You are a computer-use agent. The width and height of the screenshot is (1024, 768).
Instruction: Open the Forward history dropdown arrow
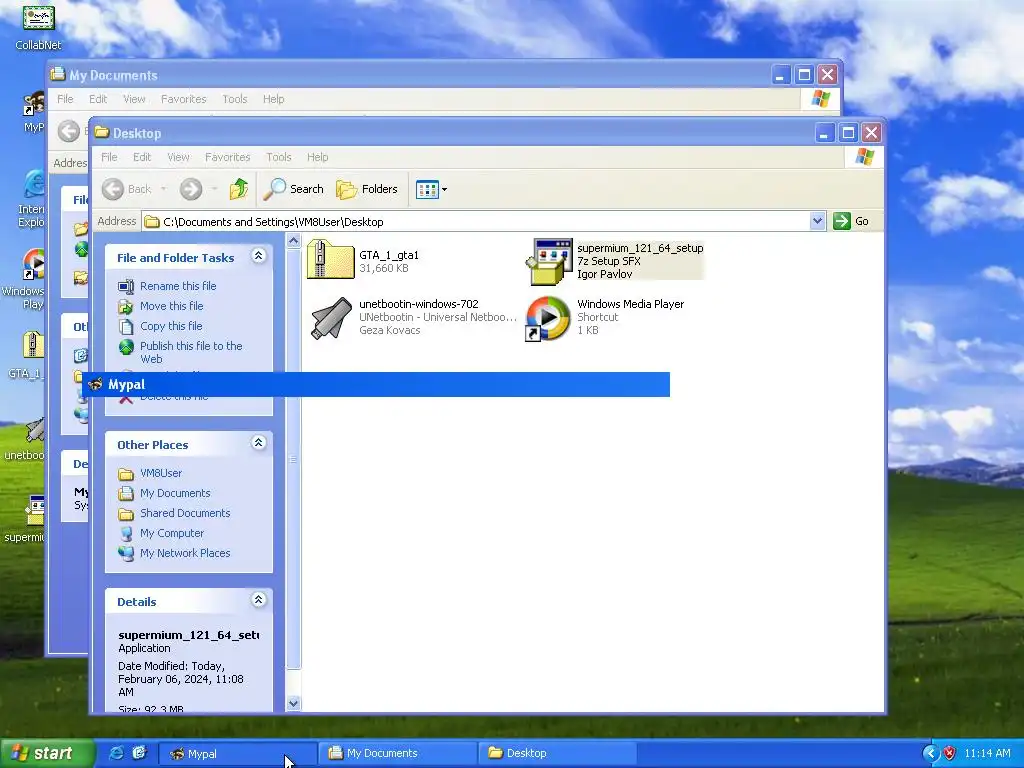(x=214, y=189)
